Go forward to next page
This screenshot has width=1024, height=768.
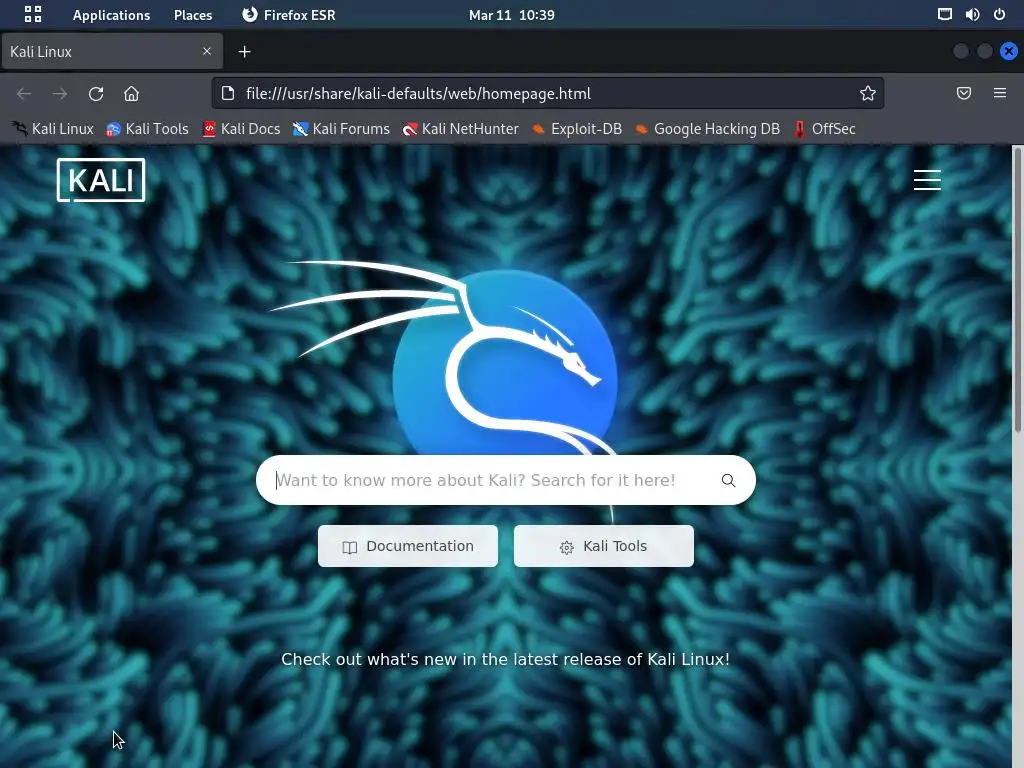pos(60,93)
